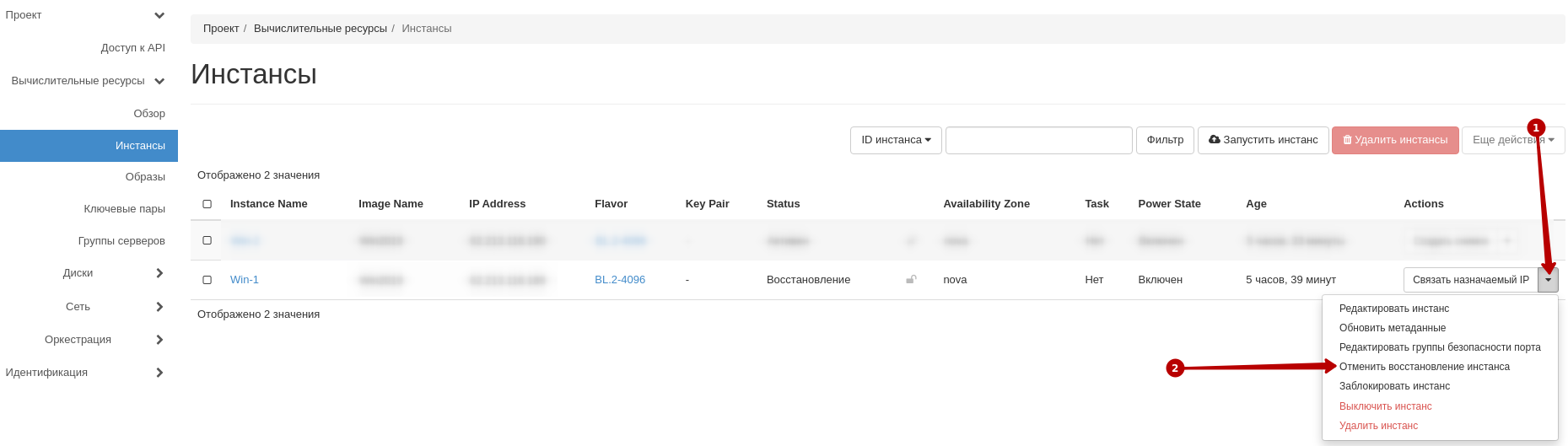Expand the Сеть sidebar chevron
The width and height of the screenshot is (1568, 446).
159,307
